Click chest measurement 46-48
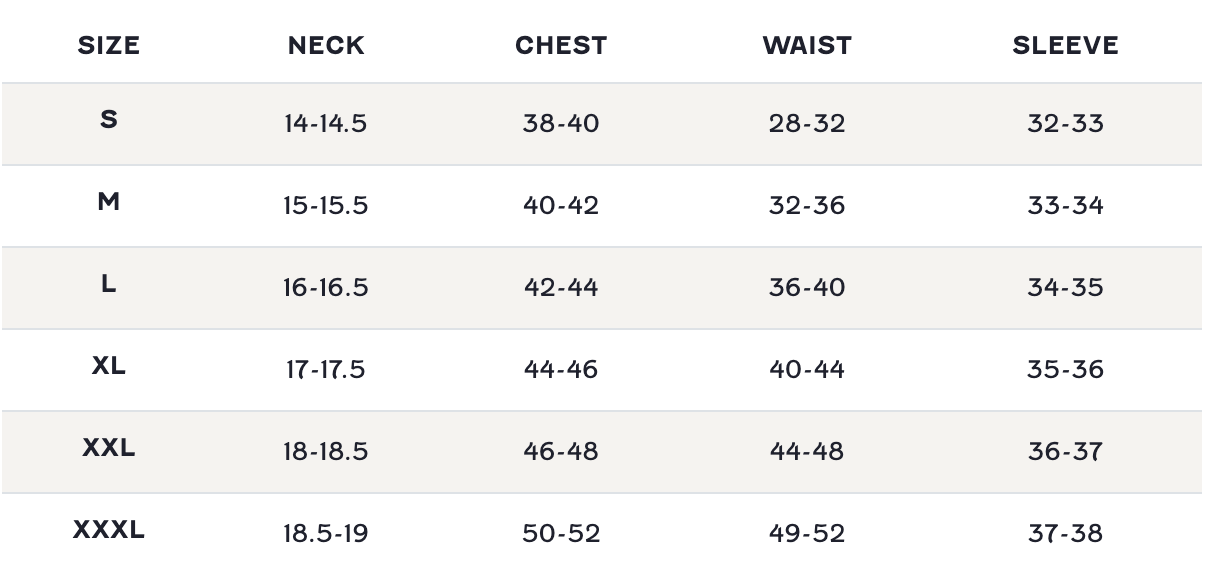 coord(561,451)
